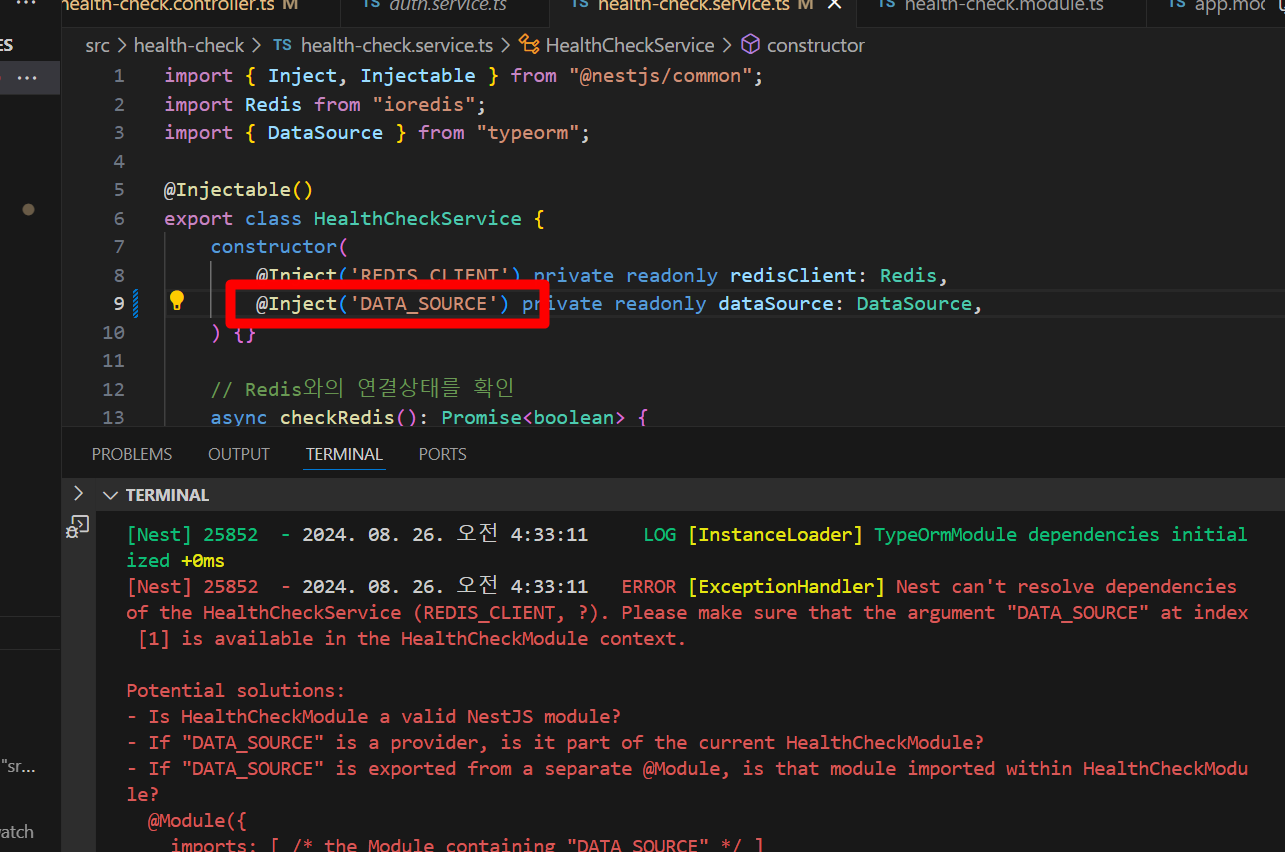
Task: Click the src breadcrumb segment
Action: 97,45
